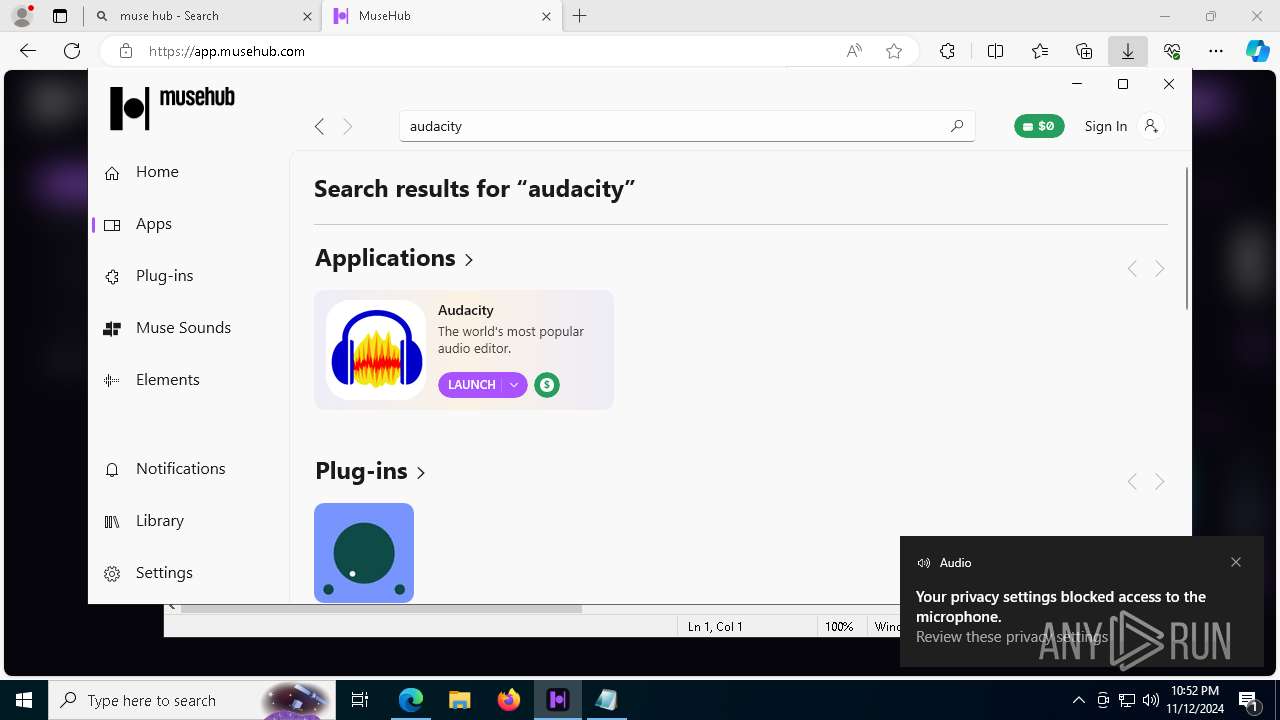Open Firefox from taskbar
This screenshot has width=1280, height=720.
[509, 700]
